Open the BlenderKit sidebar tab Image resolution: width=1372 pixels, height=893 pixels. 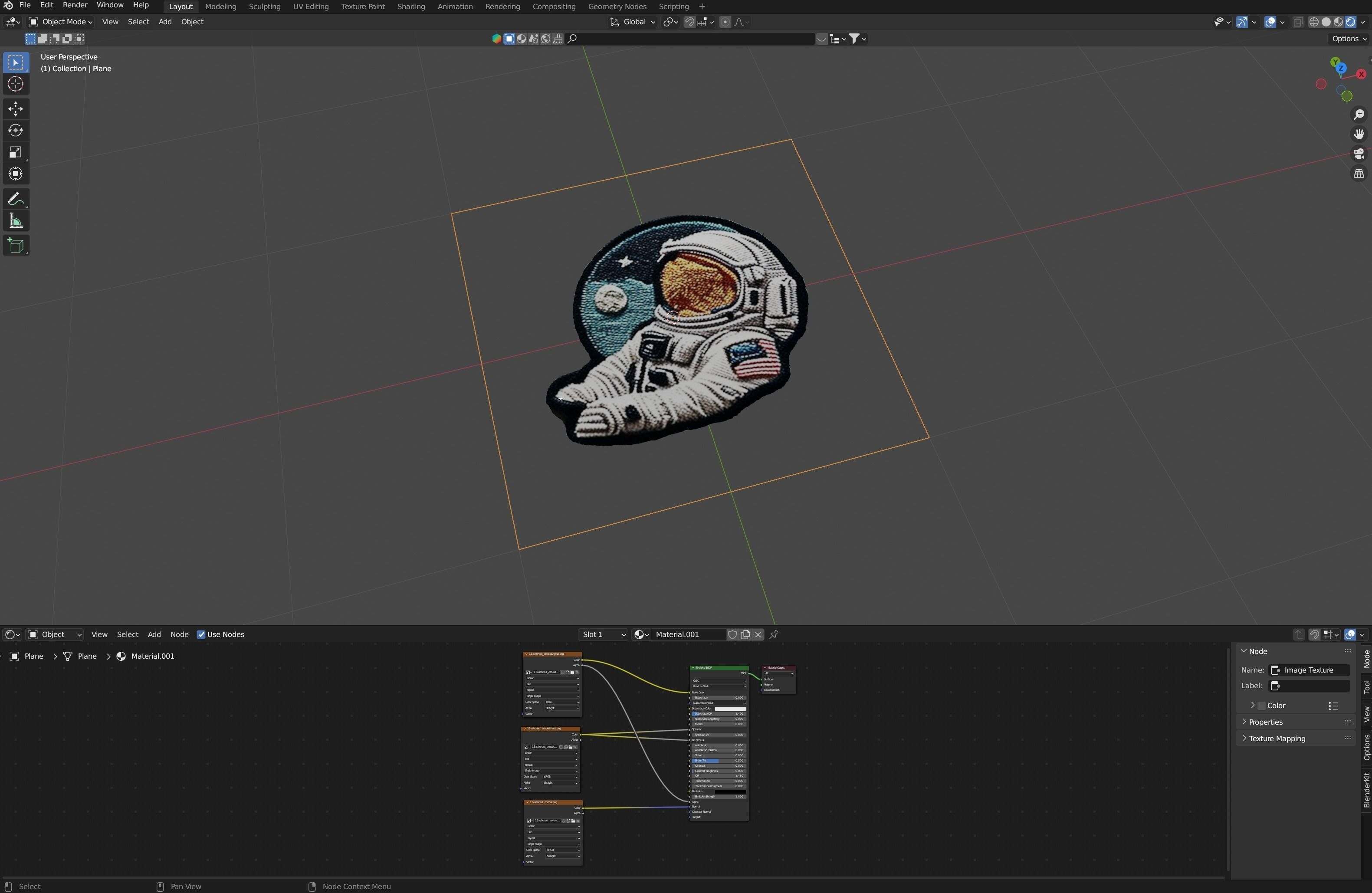[x=1366, y=791]
